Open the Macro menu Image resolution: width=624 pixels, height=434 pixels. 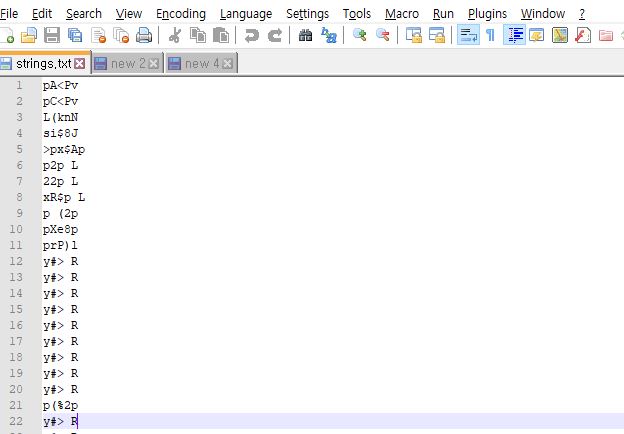pos(402,14)
